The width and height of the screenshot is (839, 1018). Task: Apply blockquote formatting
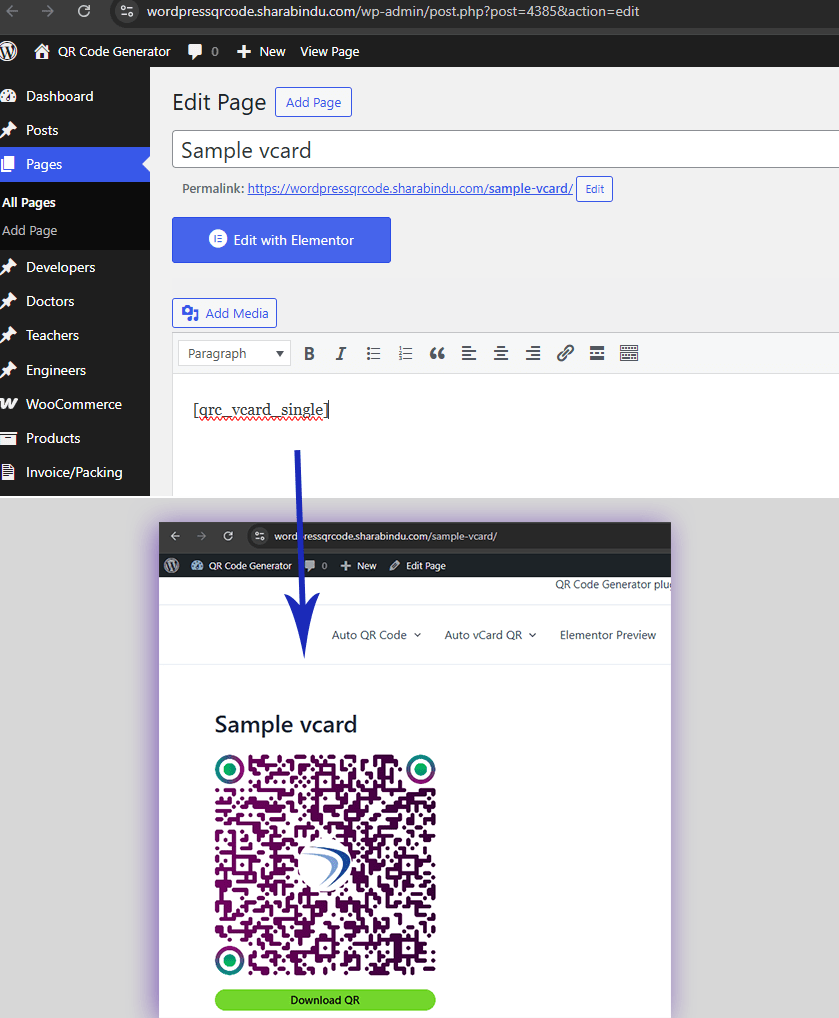coord(437,354)
